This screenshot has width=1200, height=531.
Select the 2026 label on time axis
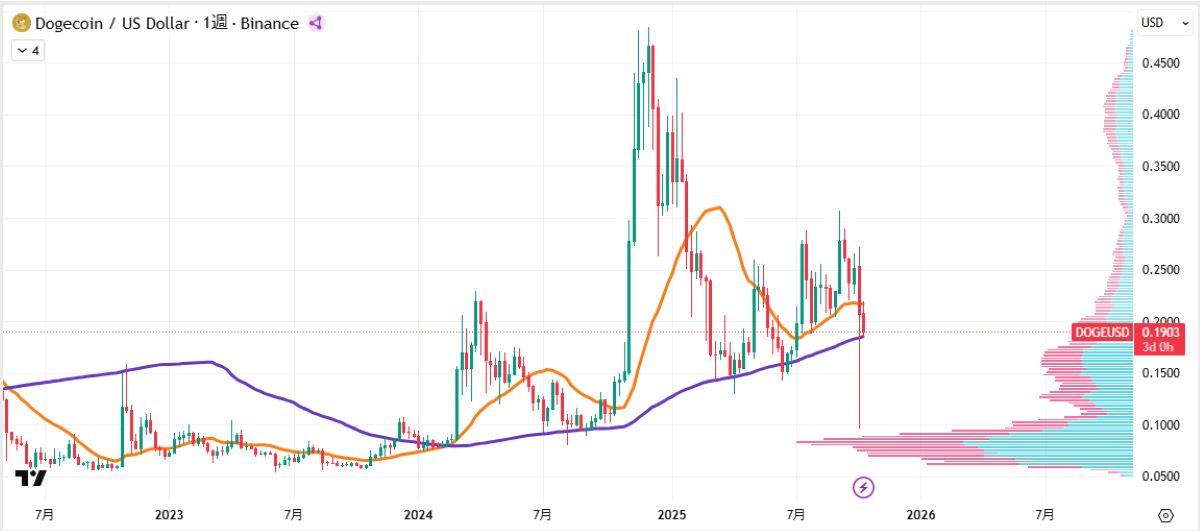click(920, 514)
